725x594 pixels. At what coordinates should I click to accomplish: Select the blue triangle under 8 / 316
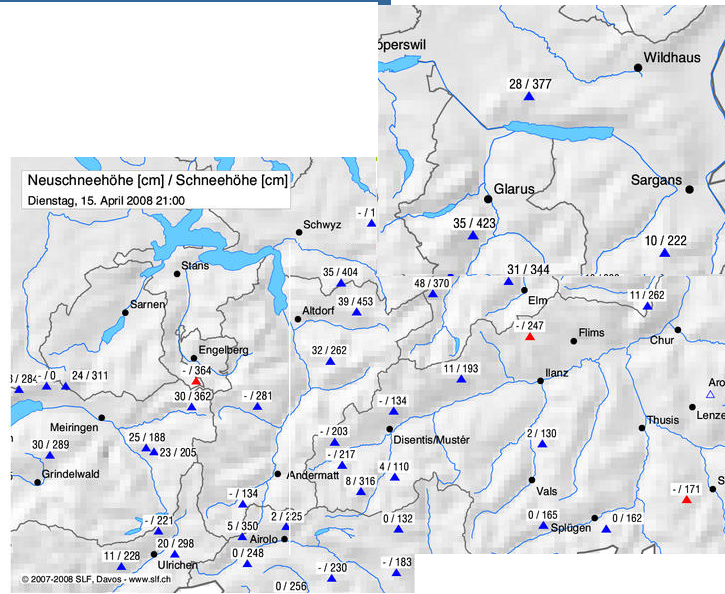click(361, 491)
